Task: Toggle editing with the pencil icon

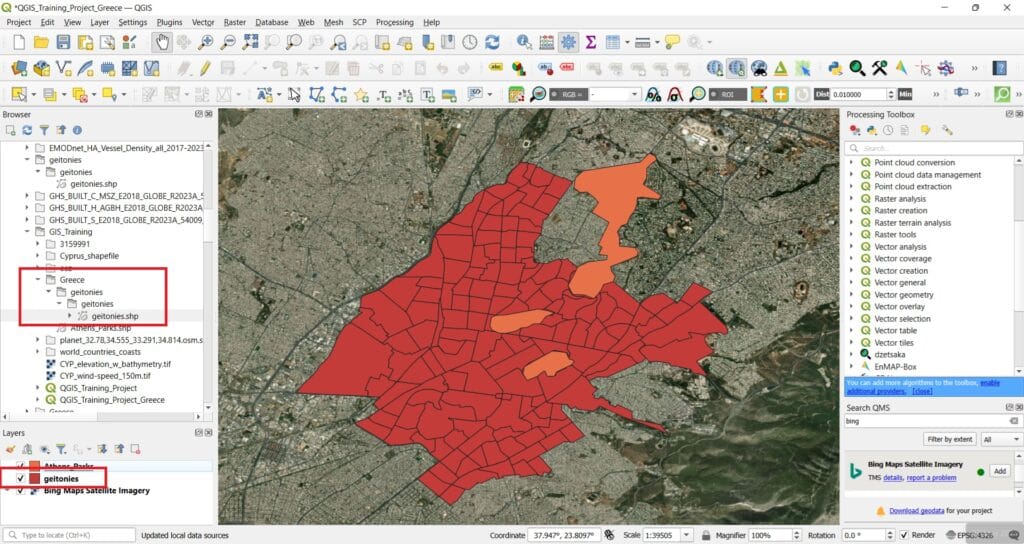Action: click(x=205, y=68)
